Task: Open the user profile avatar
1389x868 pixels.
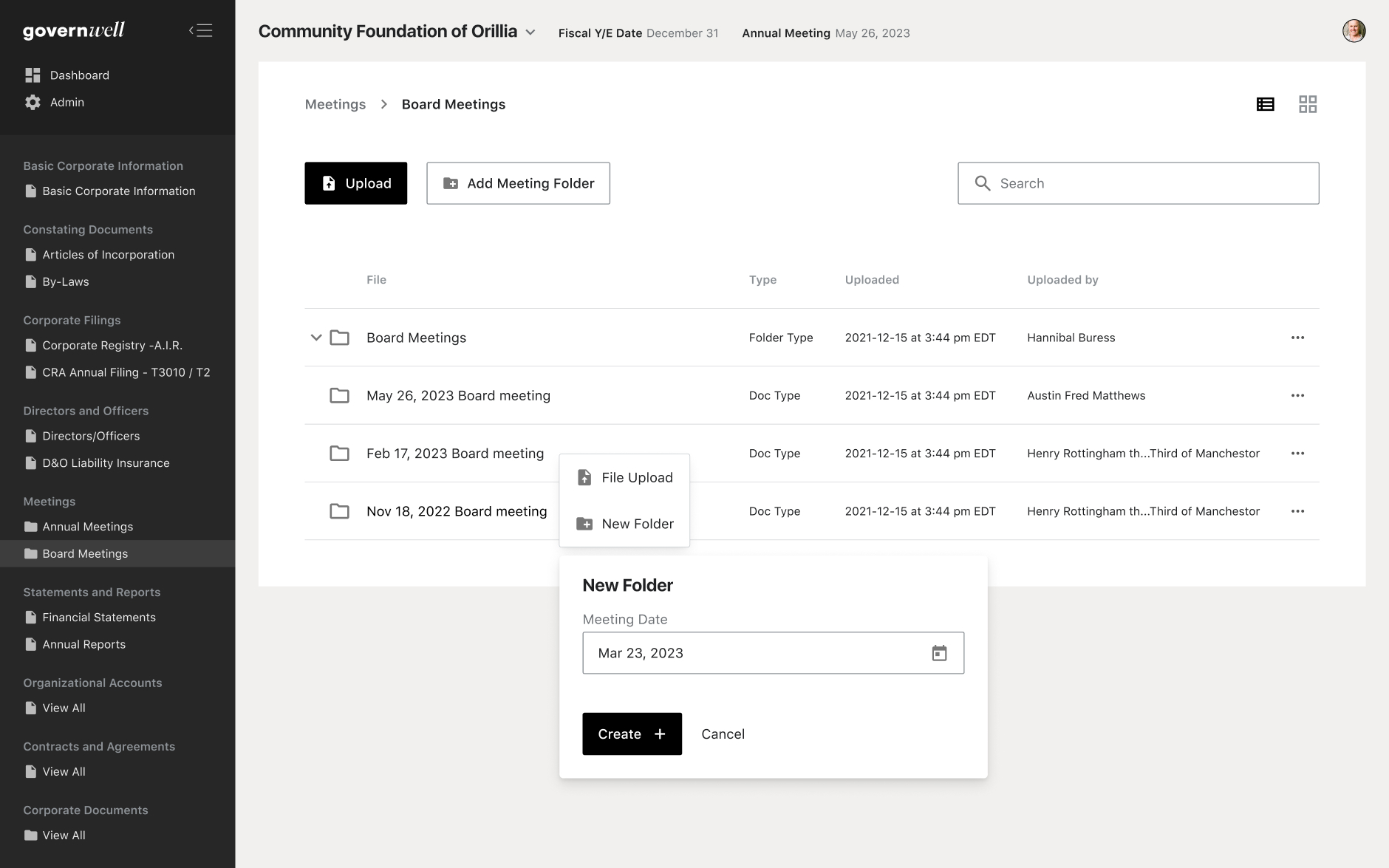Action: pos(1354,31)
